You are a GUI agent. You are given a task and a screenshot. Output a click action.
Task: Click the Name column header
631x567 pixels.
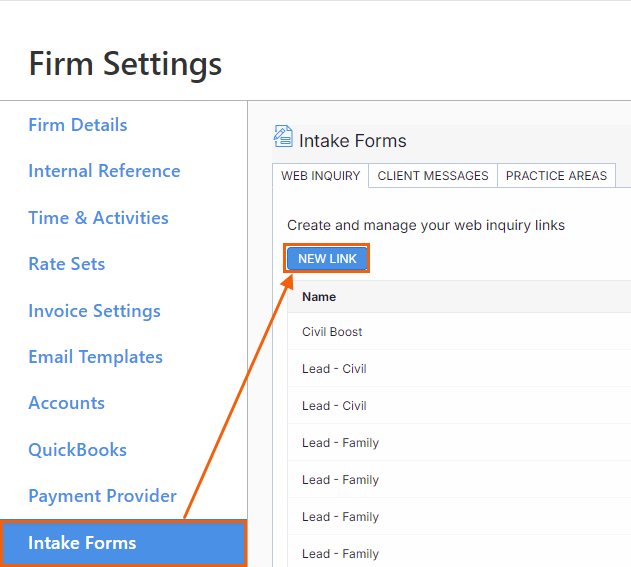[319, 297]
